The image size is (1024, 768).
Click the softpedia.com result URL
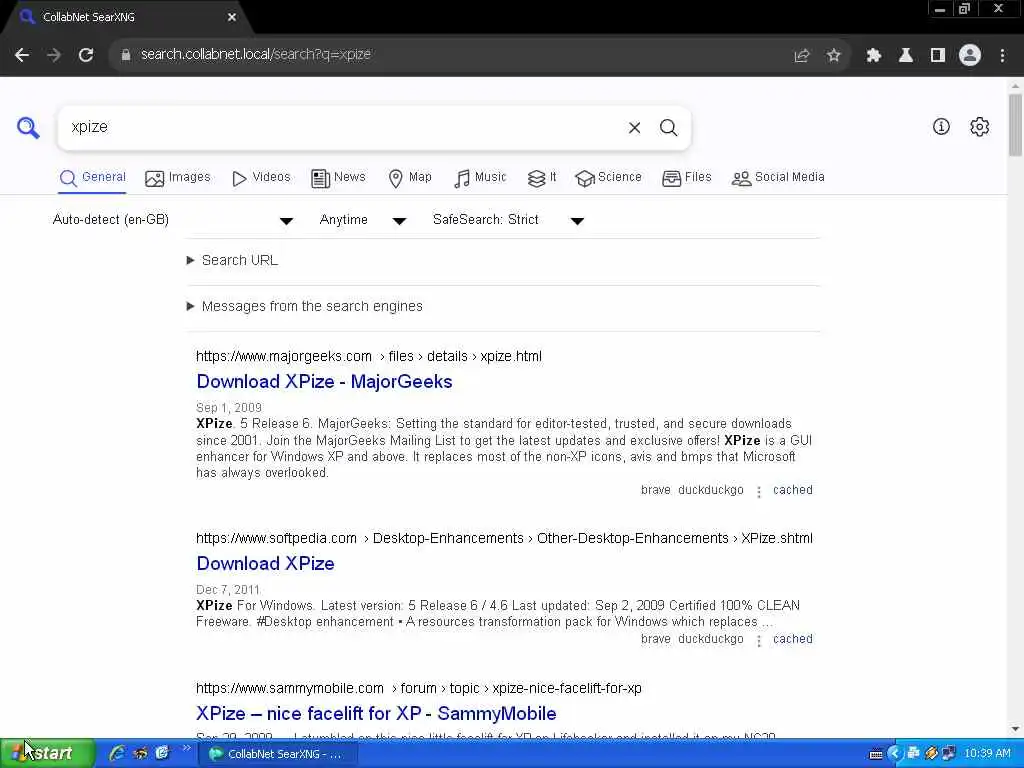pyautogui.click(x=504, y=538)
